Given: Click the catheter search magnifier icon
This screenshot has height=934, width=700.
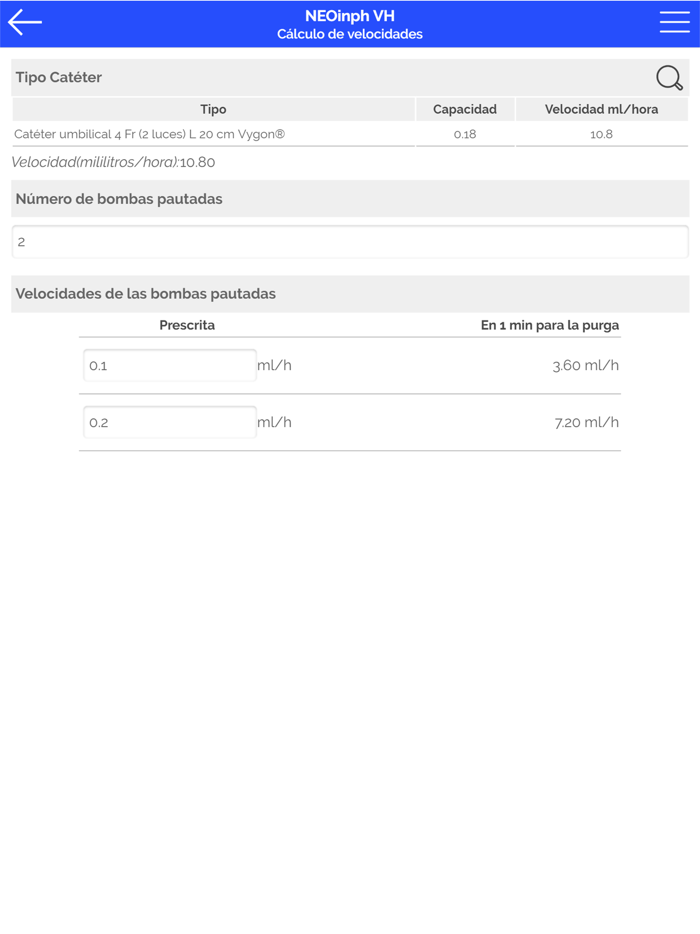Looking at the screenshot, I should tap(669, 78).
